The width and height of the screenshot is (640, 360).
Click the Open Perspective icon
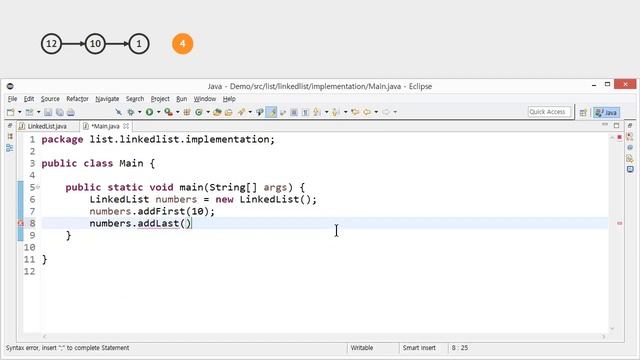[583, 112]
